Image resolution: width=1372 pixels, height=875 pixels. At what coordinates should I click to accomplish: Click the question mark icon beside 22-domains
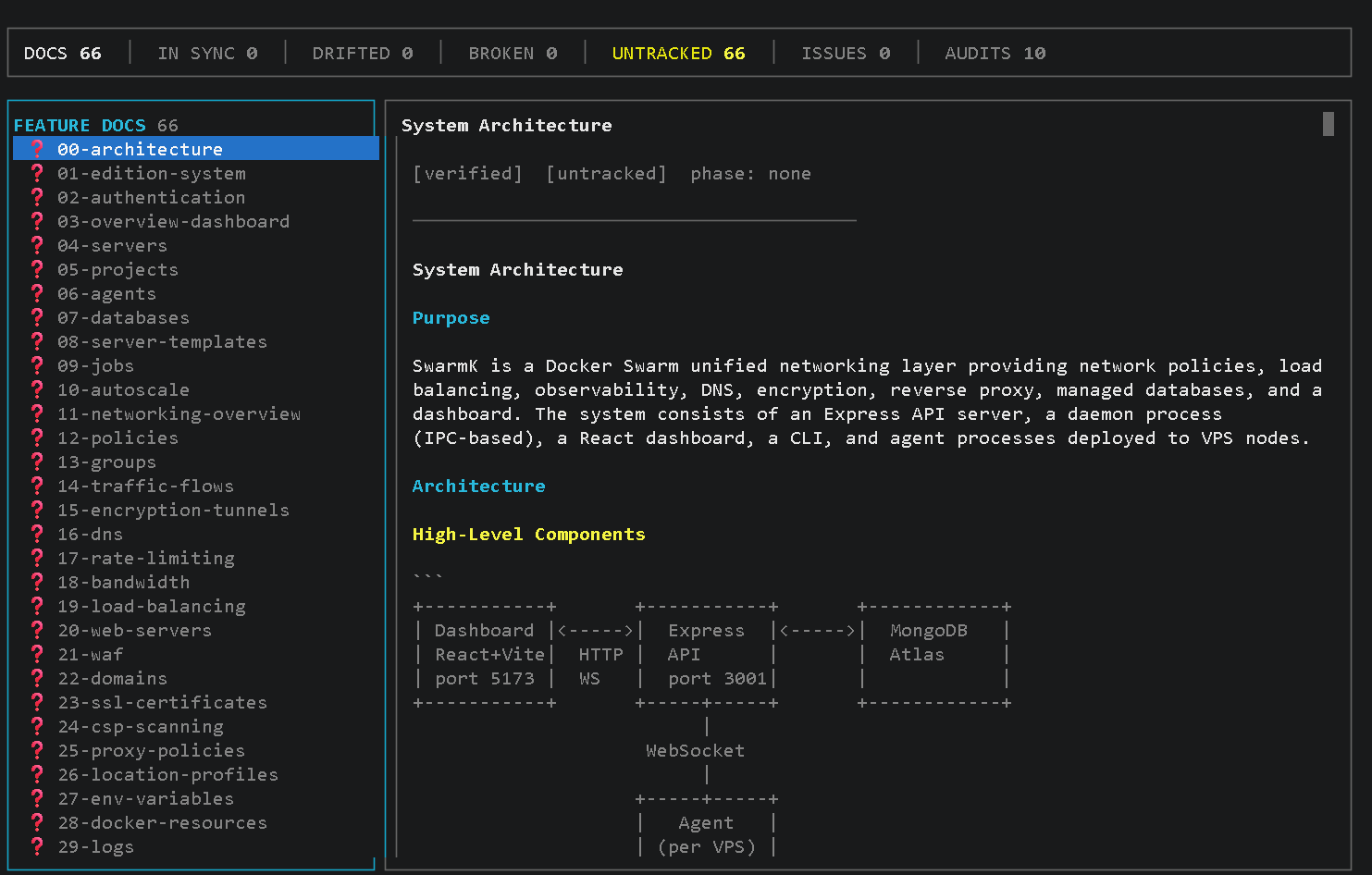click(37, 678)
